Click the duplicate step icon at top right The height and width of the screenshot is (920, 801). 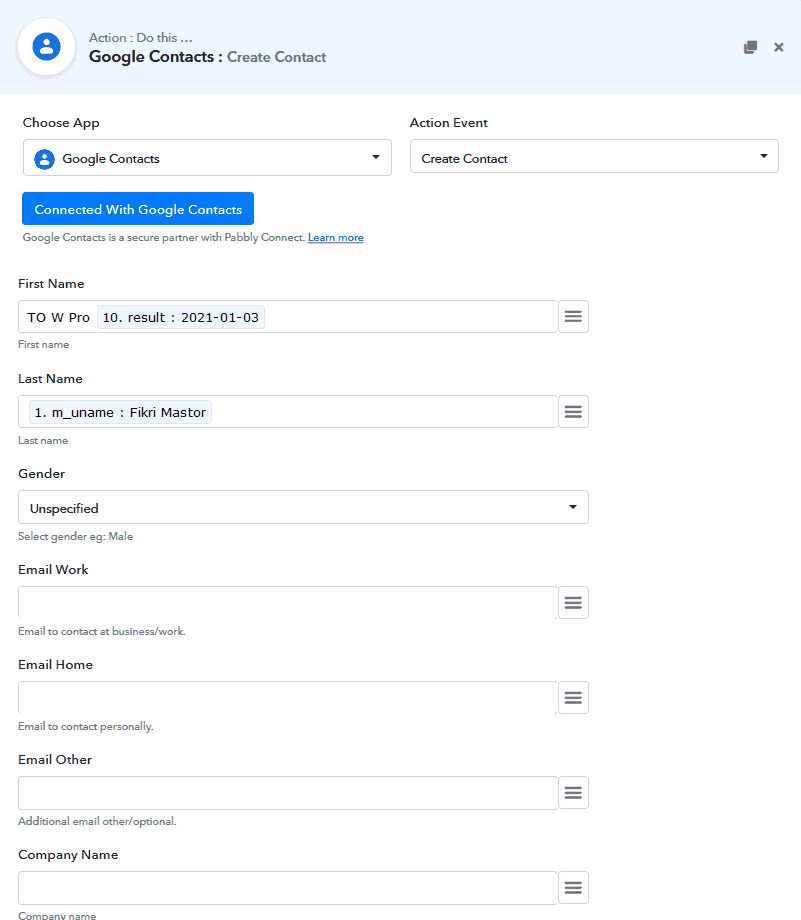pyautogui.click(x=750, y=47)
